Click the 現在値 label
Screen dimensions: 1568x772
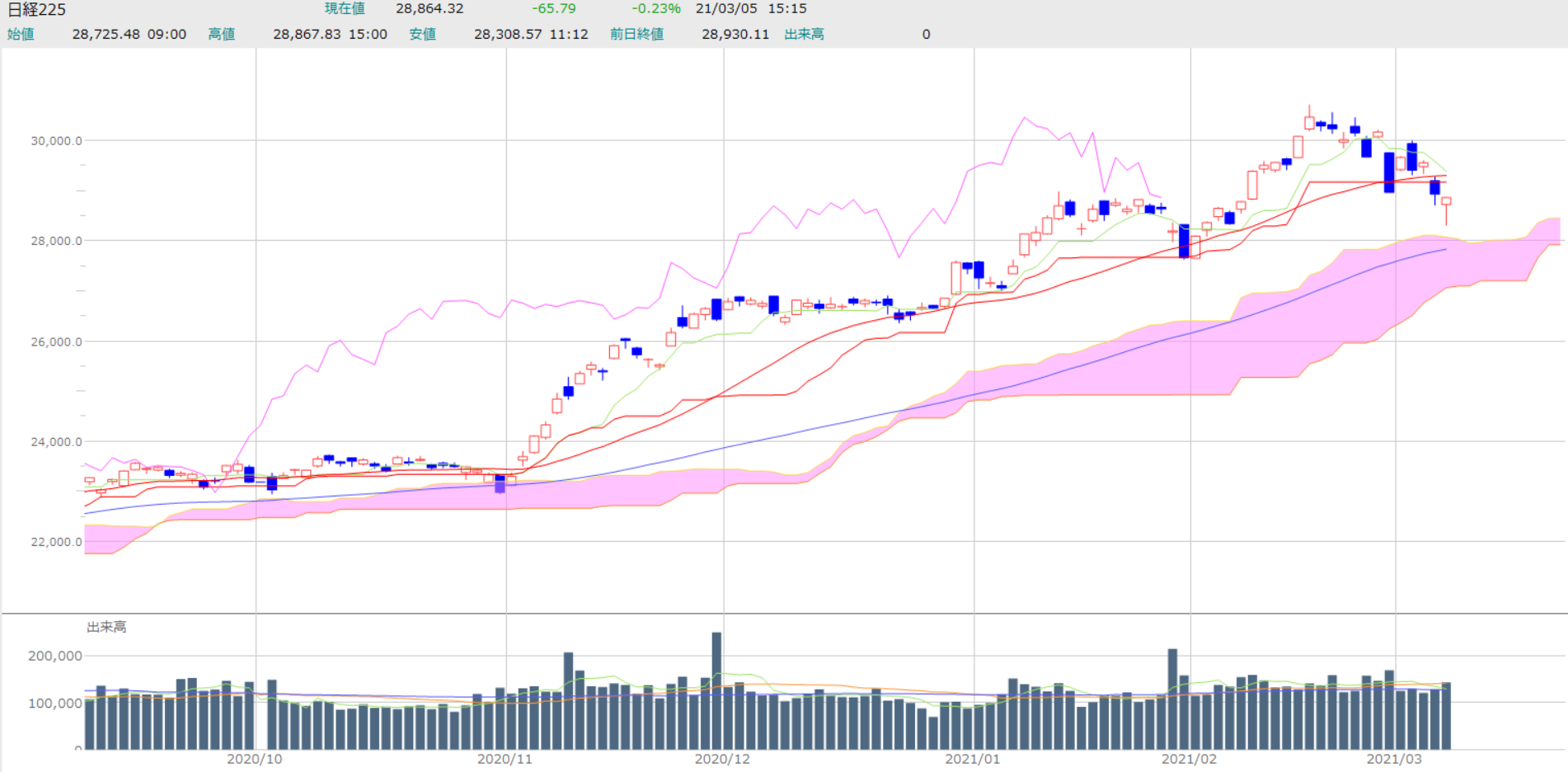point(345,8)
